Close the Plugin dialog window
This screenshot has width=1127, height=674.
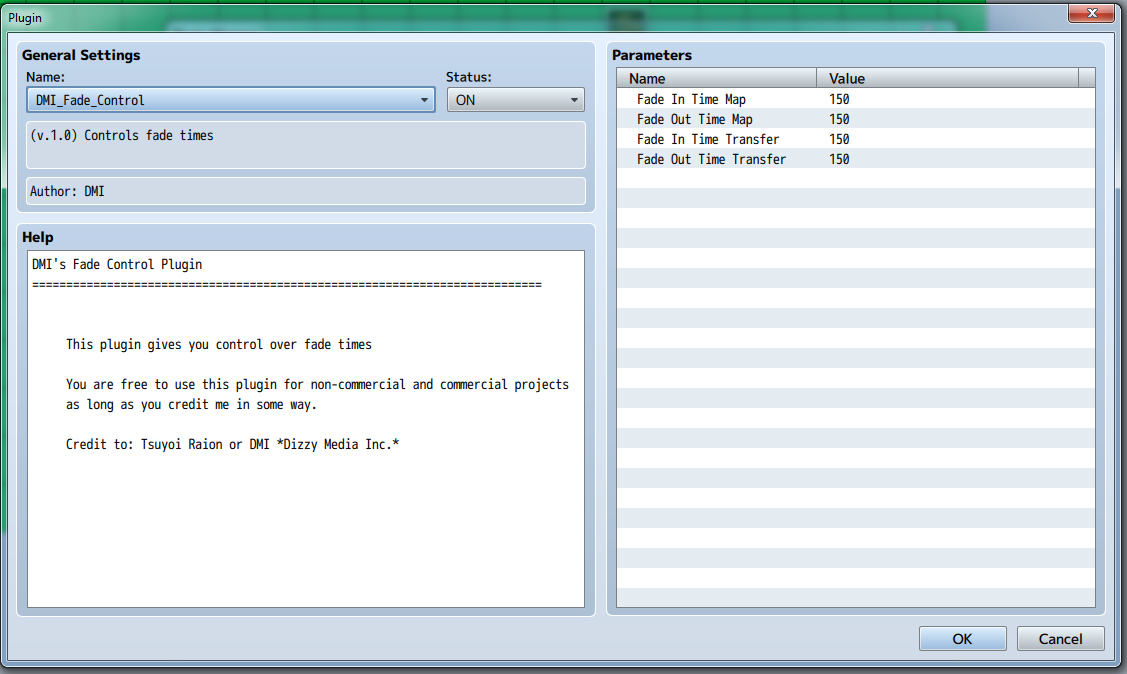pos(1091,13)
